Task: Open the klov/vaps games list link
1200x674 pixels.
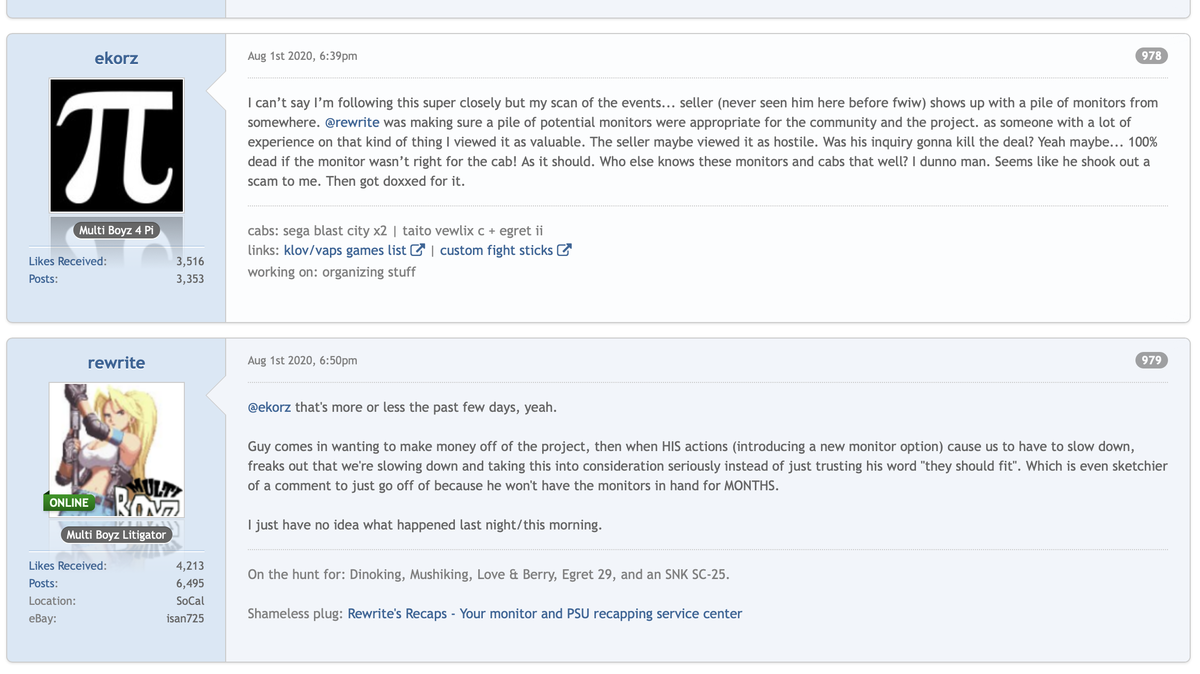Action: (x=345, y=250)
